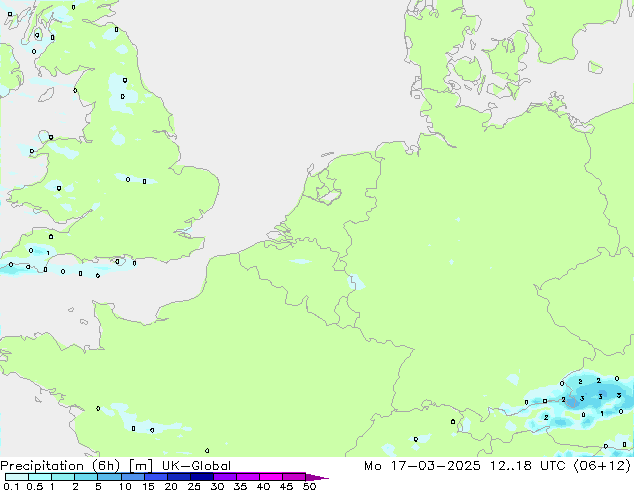The image size is (634, 490).
Task: Click the '0.1' legend scale value
Action: 11,486
